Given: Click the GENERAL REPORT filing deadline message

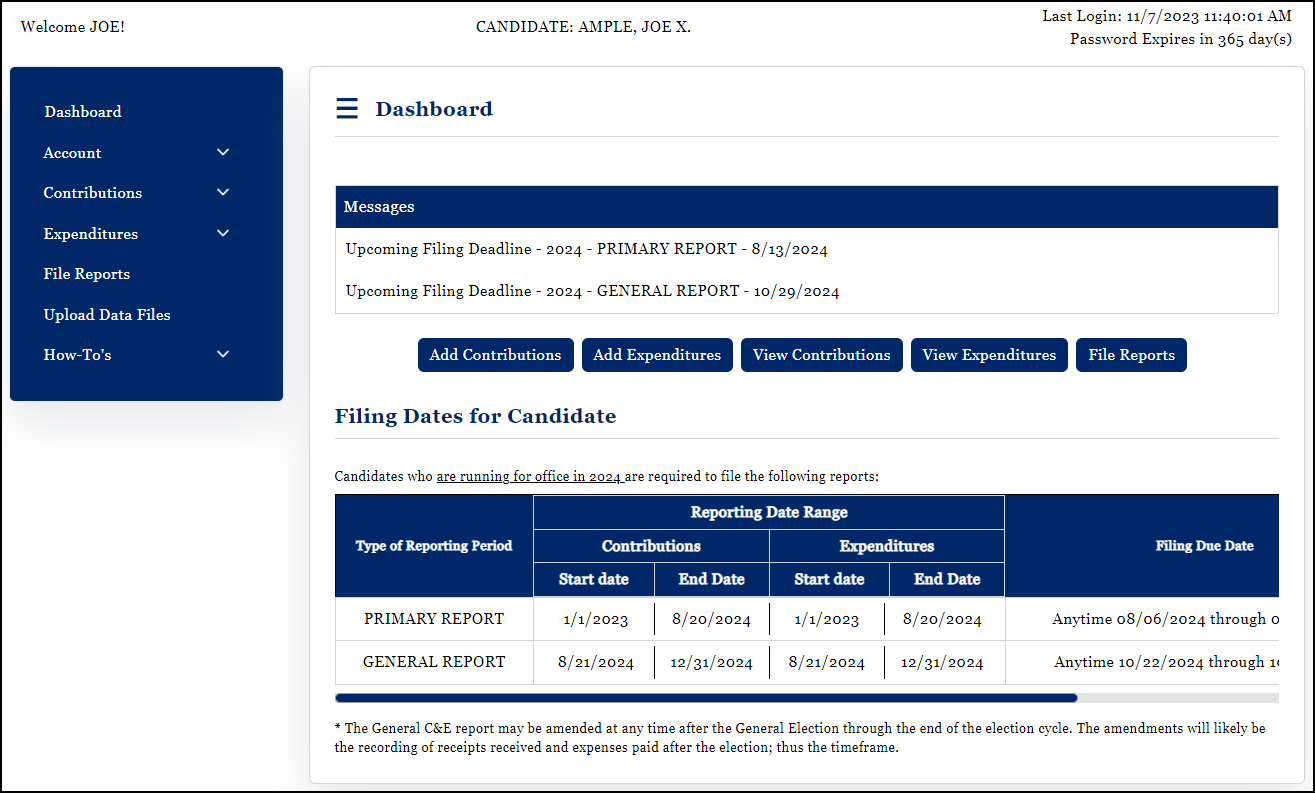Looking at the screenshot, I should 593,290.
